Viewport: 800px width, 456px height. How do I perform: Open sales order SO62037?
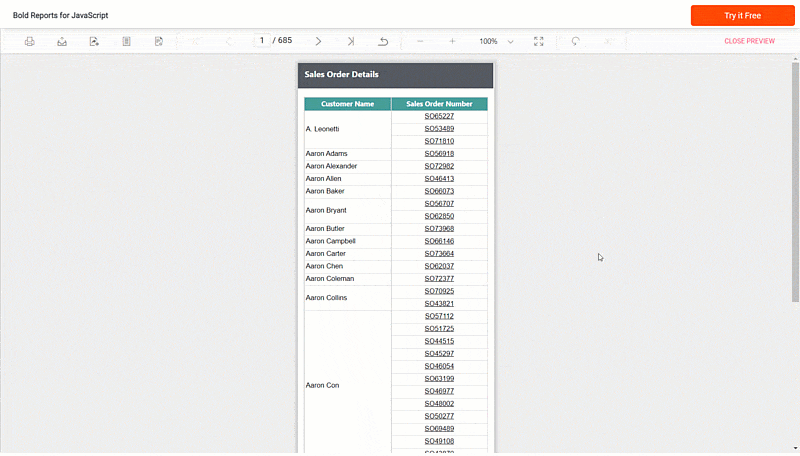tap(439, 266)
